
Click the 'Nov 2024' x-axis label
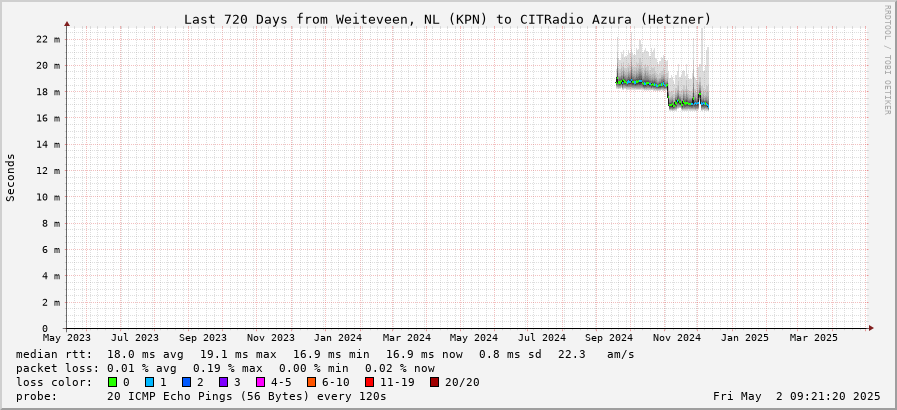pos(677,339)
